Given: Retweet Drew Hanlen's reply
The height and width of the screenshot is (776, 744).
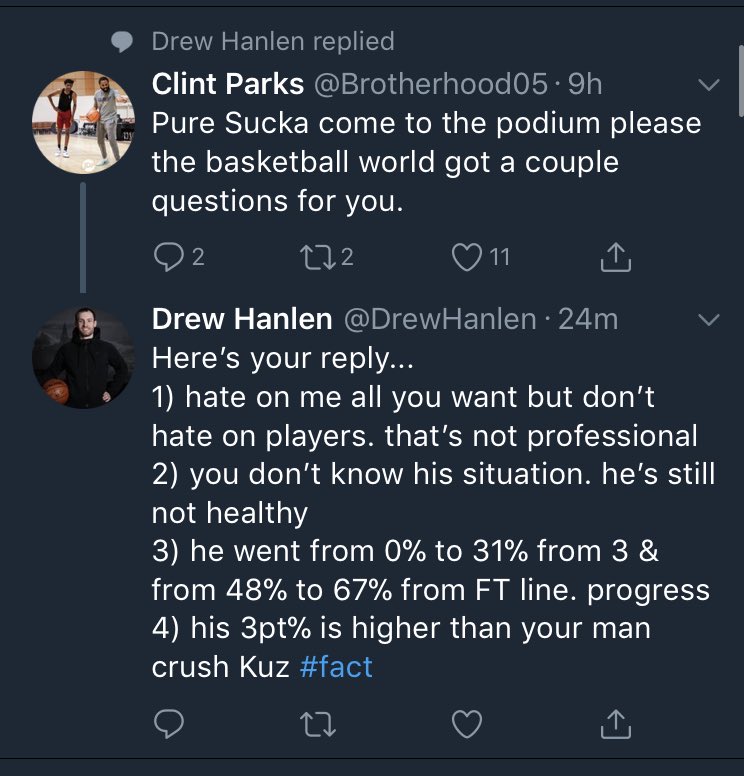Looking at the screenshot, I should pos(317,722).
